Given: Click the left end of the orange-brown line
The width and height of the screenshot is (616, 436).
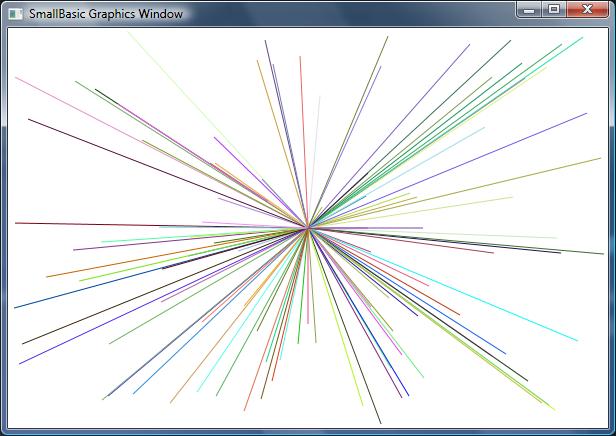Looking at the screenshot, I should click(x=47, y=276).
